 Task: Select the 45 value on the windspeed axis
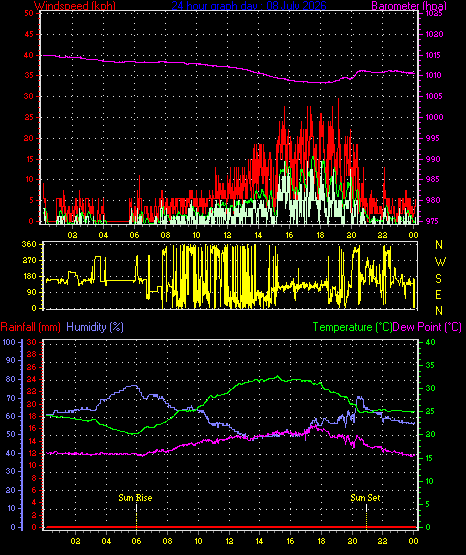pos(29,34)
